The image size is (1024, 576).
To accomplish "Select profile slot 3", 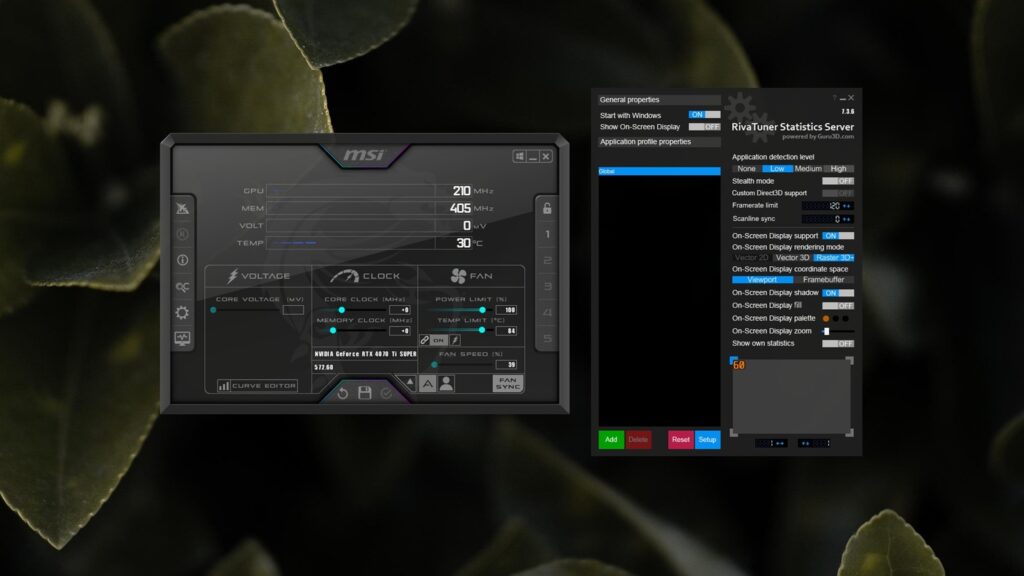I will tap(547, 286).
